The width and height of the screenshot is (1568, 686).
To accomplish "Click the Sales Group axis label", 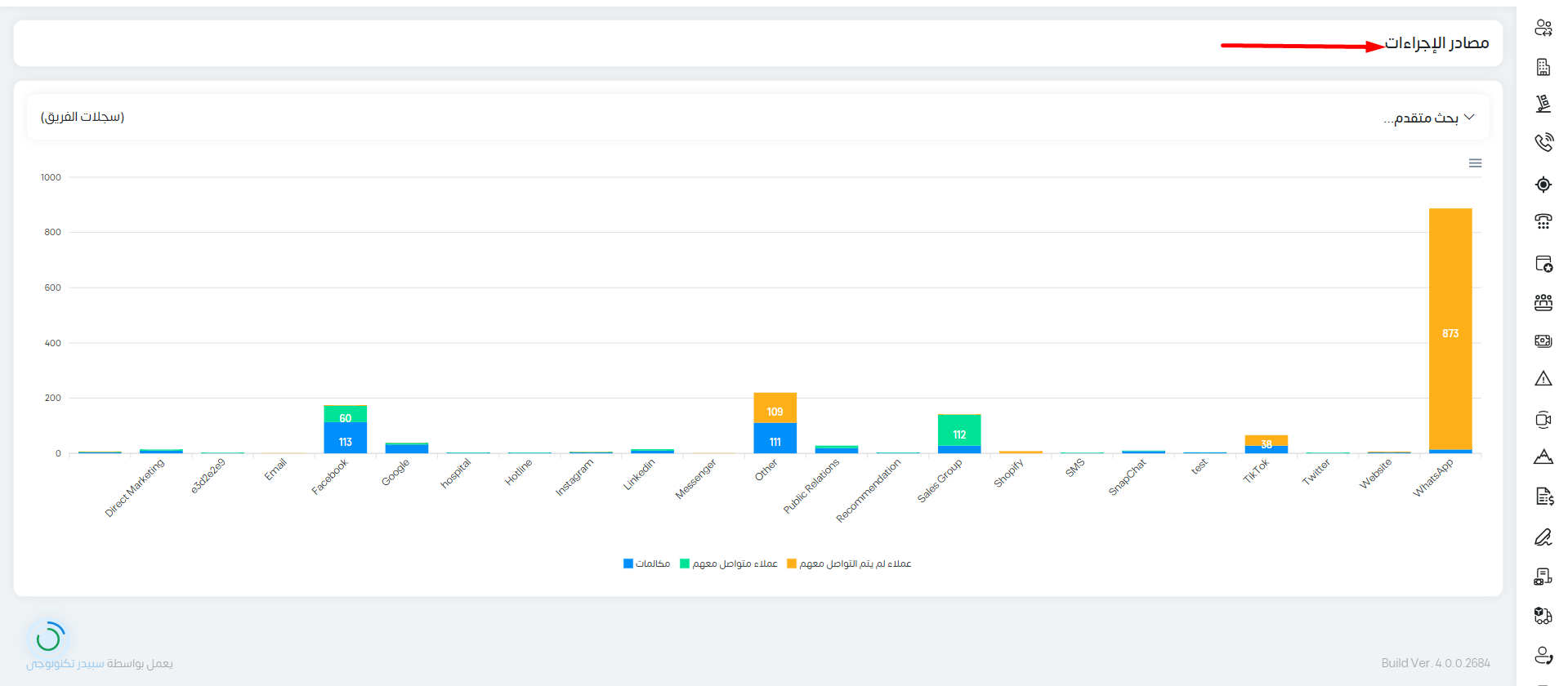I will click(x=940, y=480).
